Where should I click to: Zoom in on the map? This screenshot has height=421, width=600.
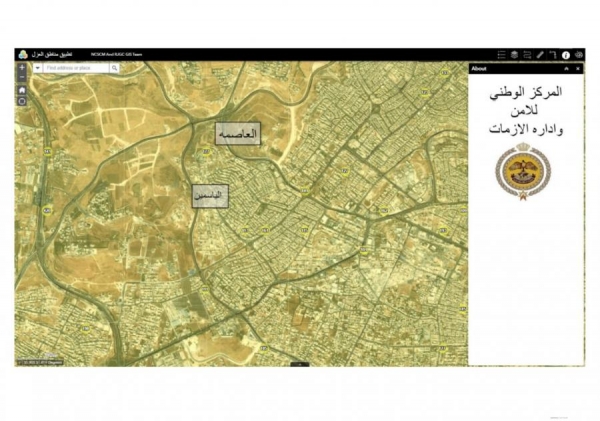pos(22,68)
